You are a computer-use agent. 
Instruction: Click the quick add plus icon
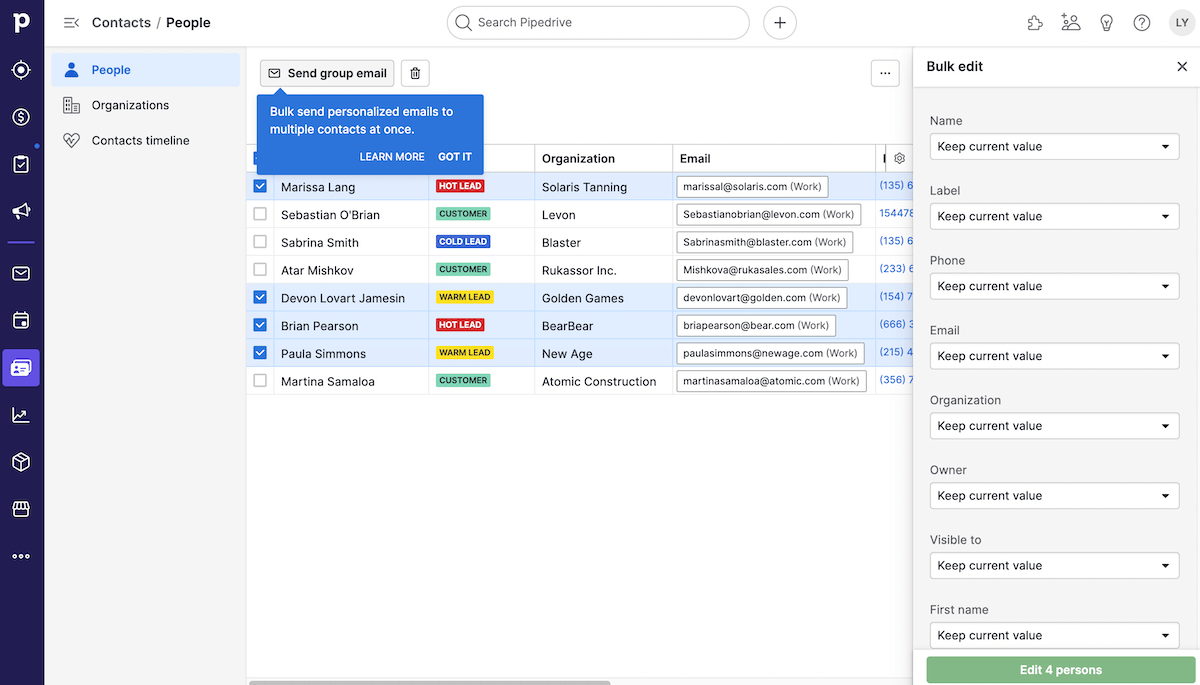point(780,22)
